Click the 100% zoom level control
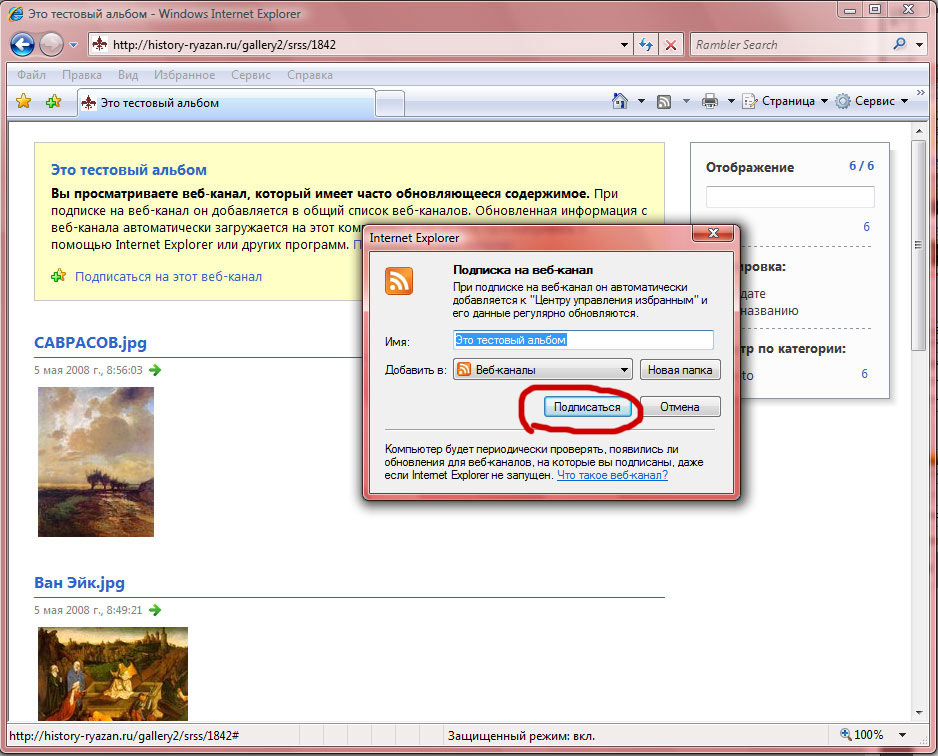This screenshot has width=938, height=756. tap(863, 734)
